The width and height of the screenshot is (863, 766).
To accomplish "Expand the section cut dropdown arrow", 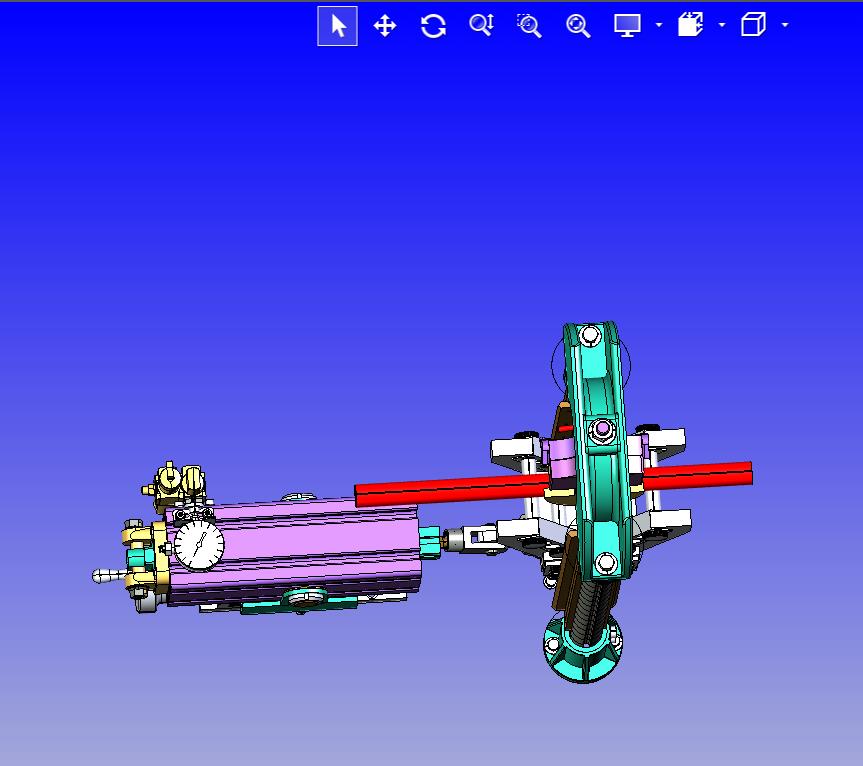I will (x=722, y=25).
